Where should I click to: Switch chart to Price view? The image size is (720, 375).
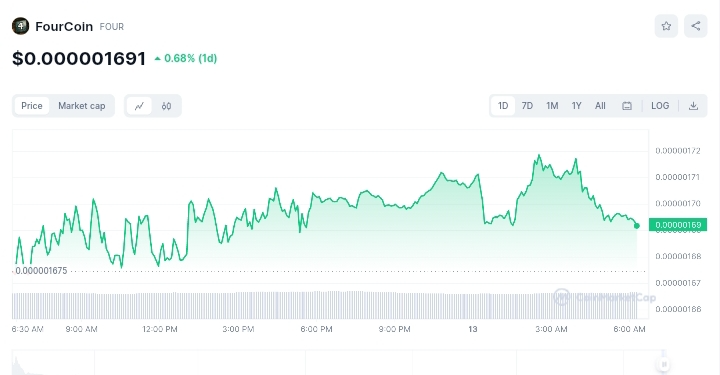click(32, 106)
